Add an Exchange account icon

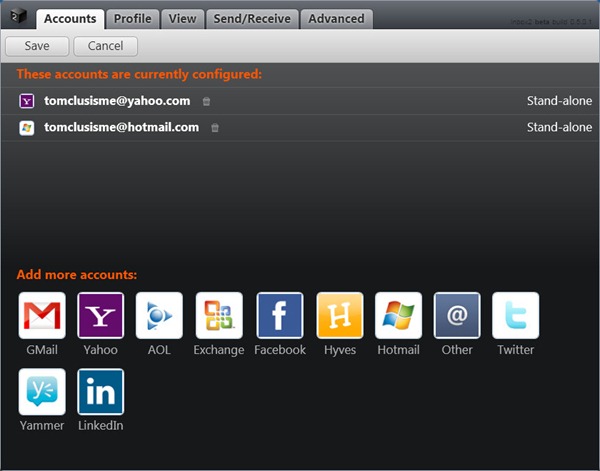[219, 315]
